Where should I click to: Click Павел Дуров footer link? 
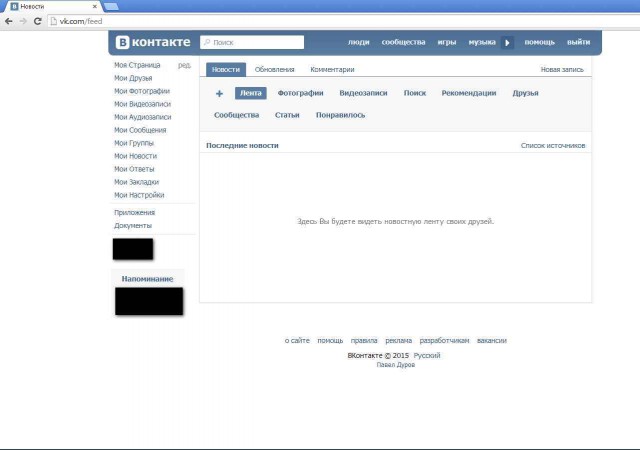[396, 365]
